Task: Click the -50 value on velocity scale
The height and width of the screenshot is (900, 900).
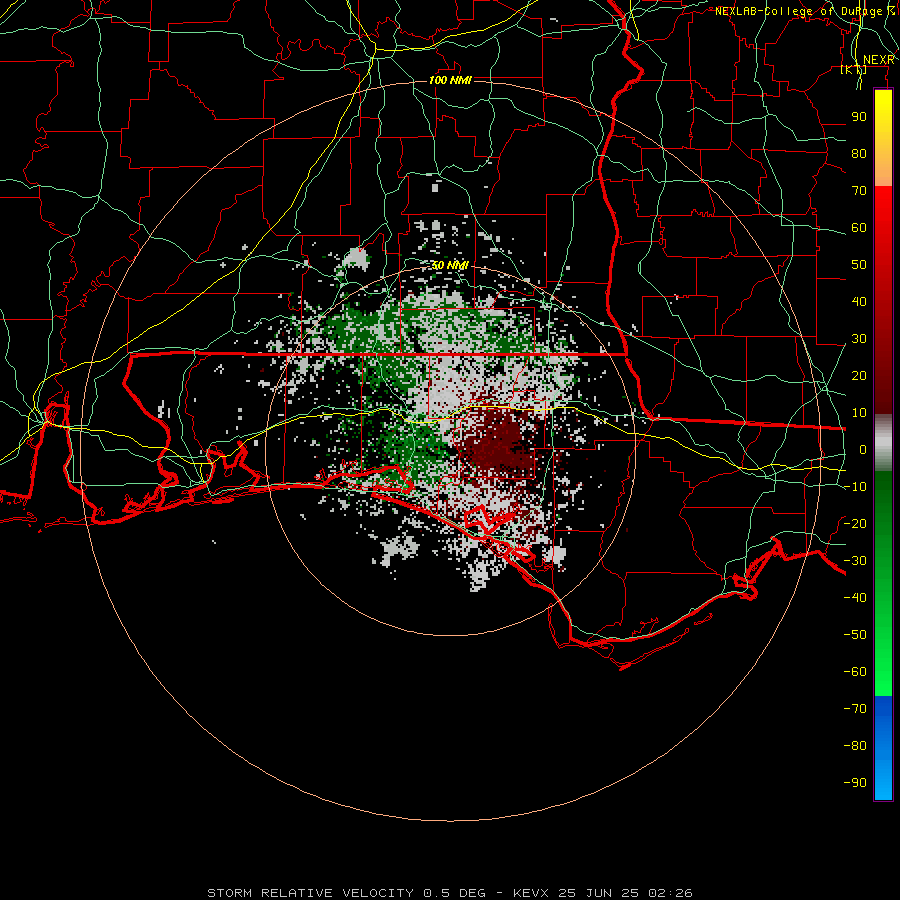Action: [855, 634]
